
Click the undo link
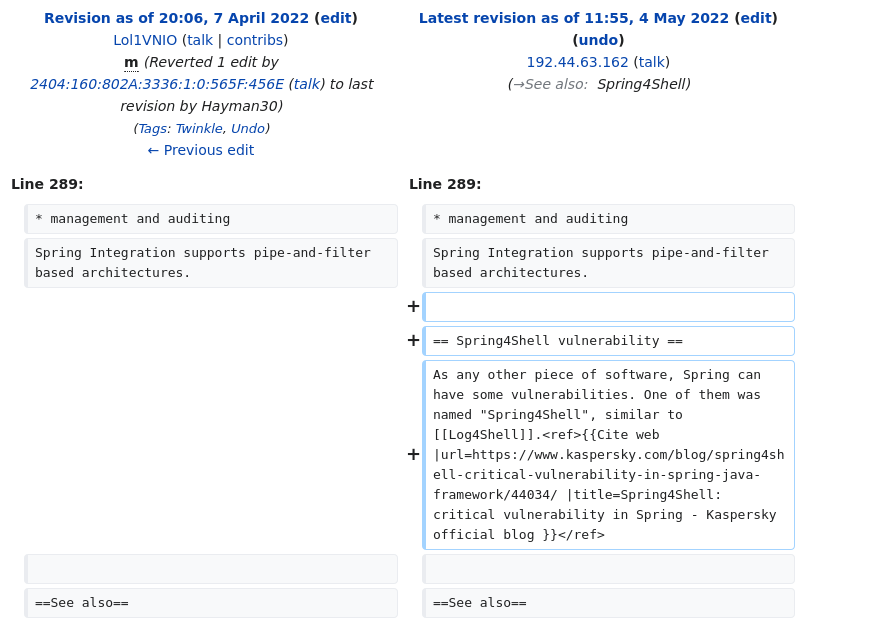598,40
